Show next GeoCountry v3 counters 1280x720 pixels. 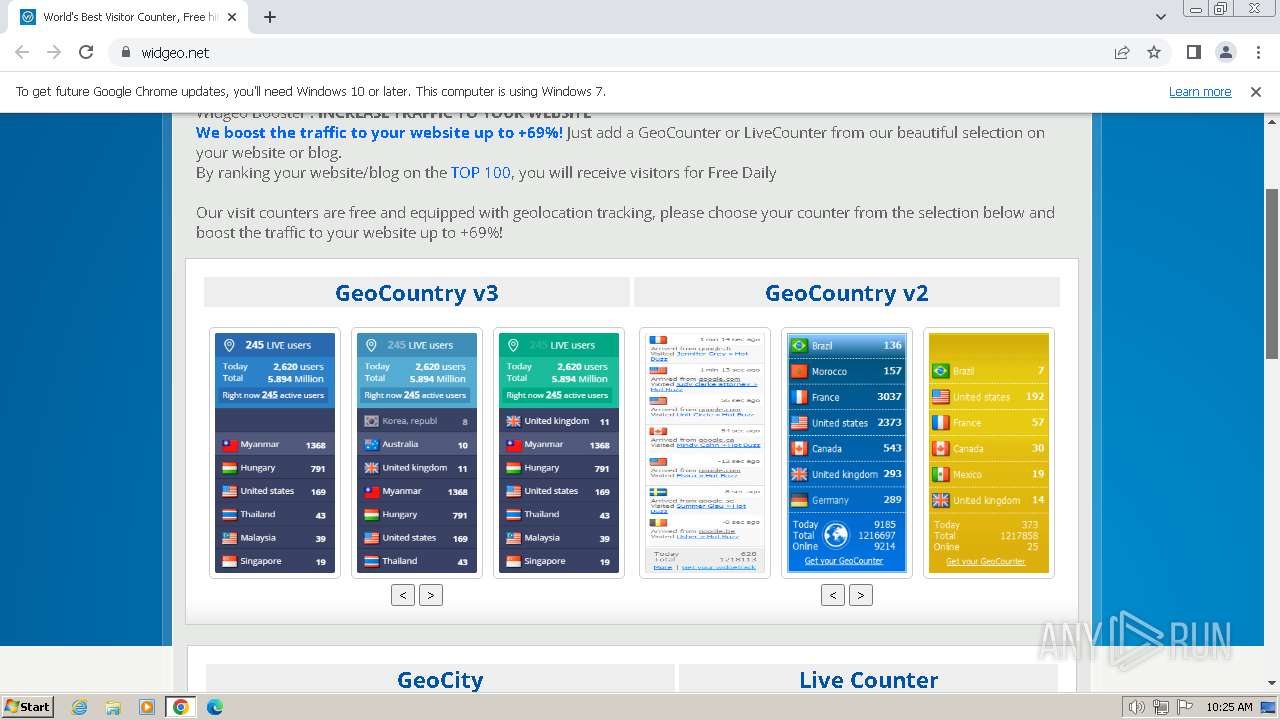[x=430, y=595]
